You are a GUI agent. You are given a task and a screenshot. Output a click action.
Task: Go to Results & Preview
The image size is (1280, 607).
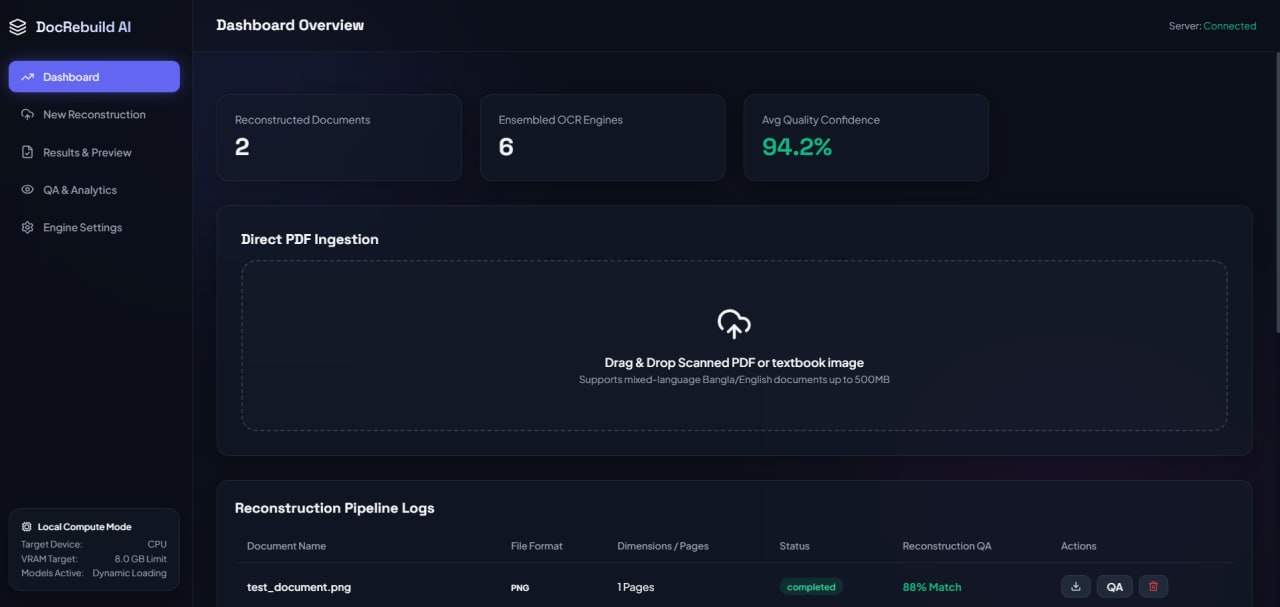94,153
